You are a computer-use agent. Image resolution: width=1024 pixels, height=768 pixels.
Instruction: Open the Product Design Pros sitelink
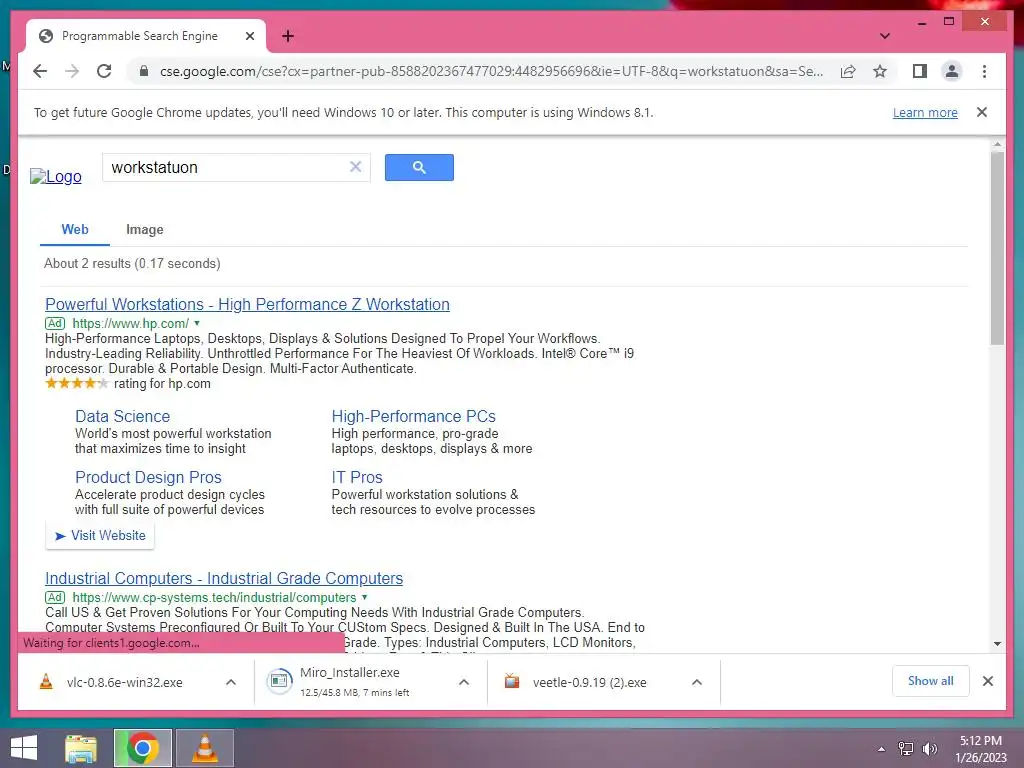[148, 477]
